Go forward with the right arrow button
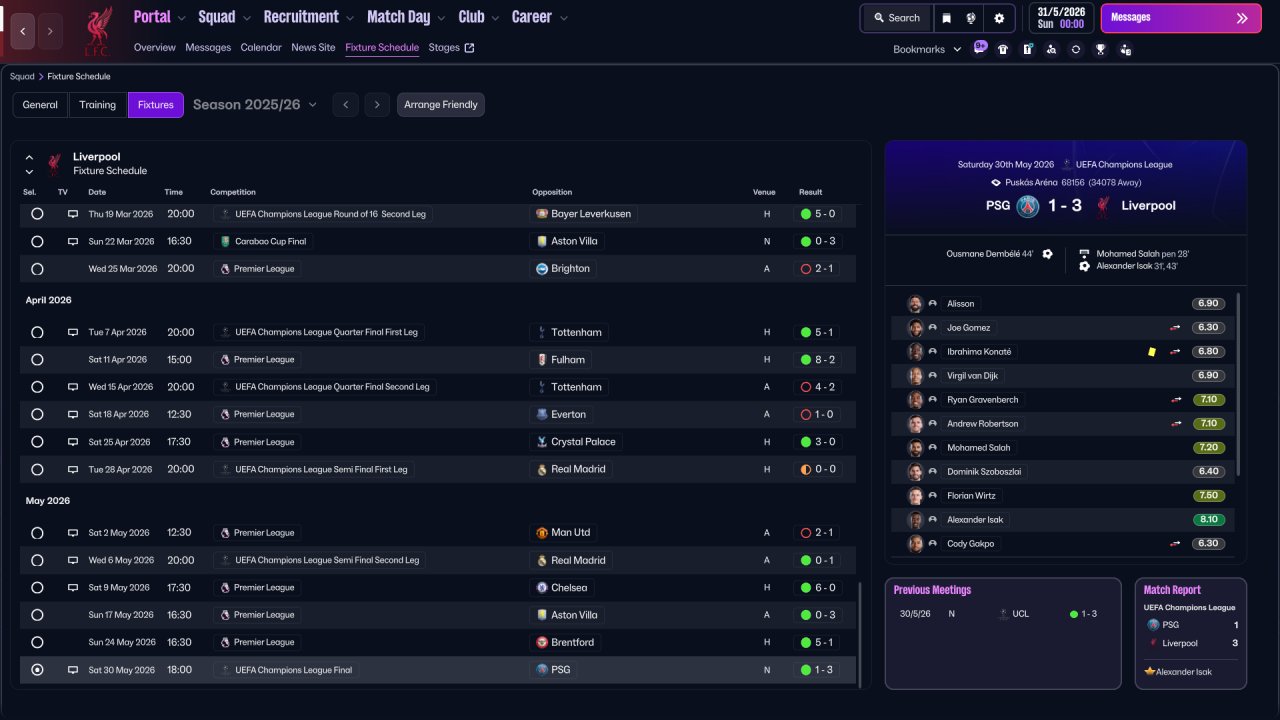 click(x=50, y=31)
